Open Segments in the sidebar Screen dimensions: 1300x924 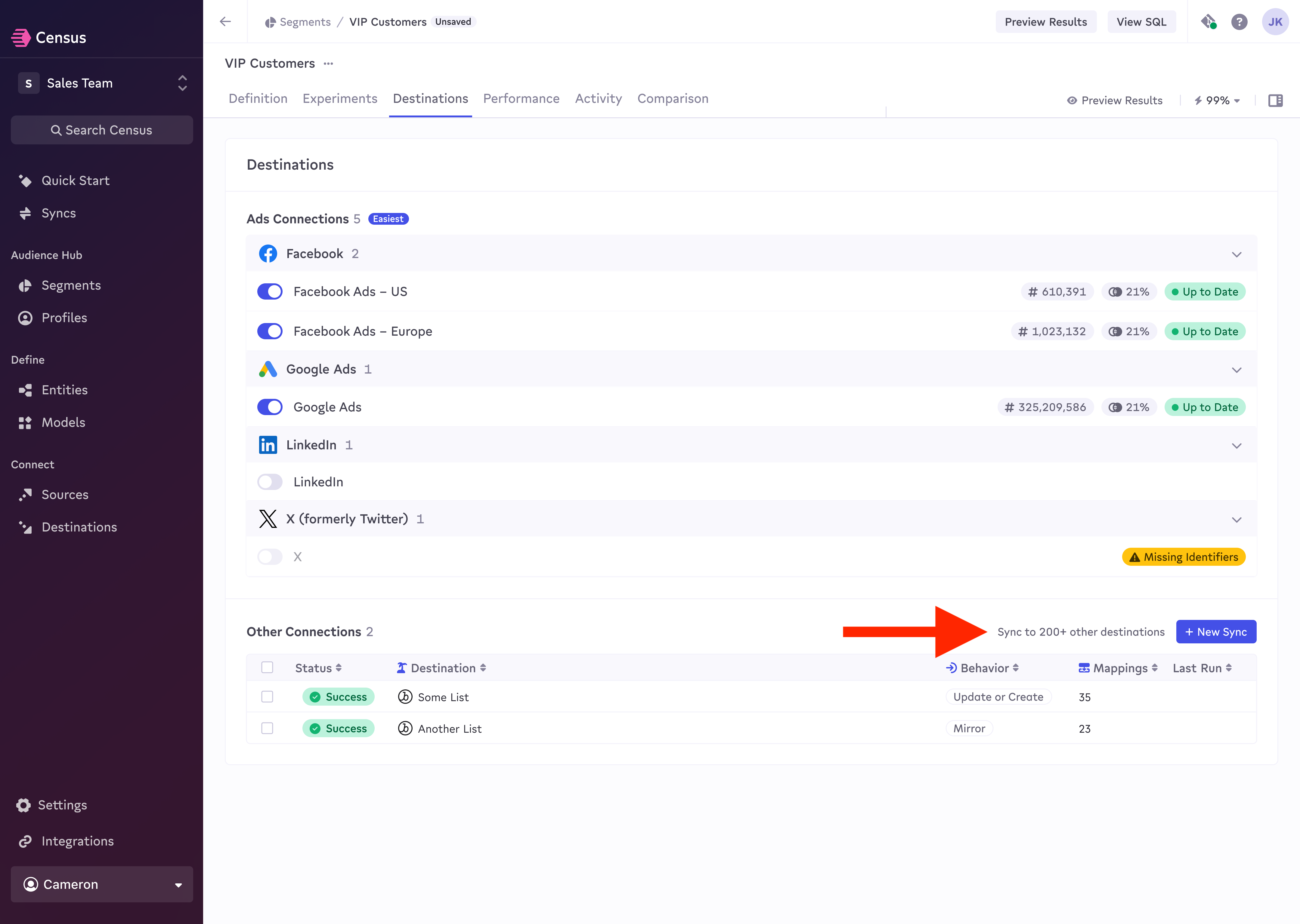71,286
